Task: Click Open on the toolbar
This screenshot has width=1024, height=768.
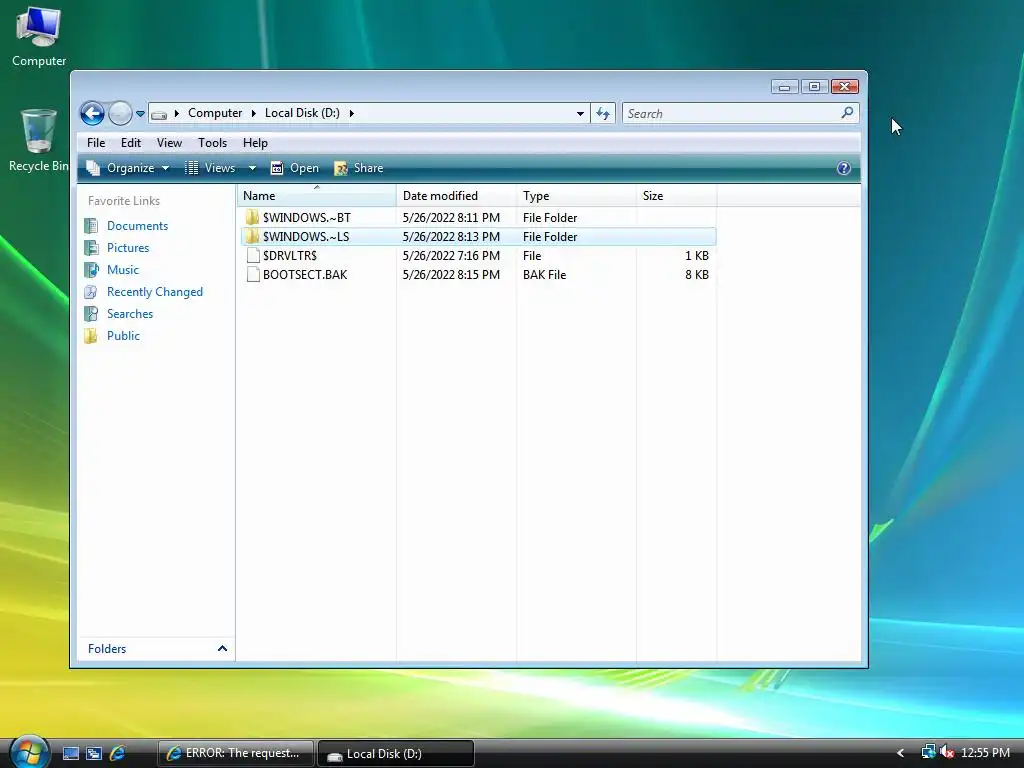Action: (x=295, y=168)
